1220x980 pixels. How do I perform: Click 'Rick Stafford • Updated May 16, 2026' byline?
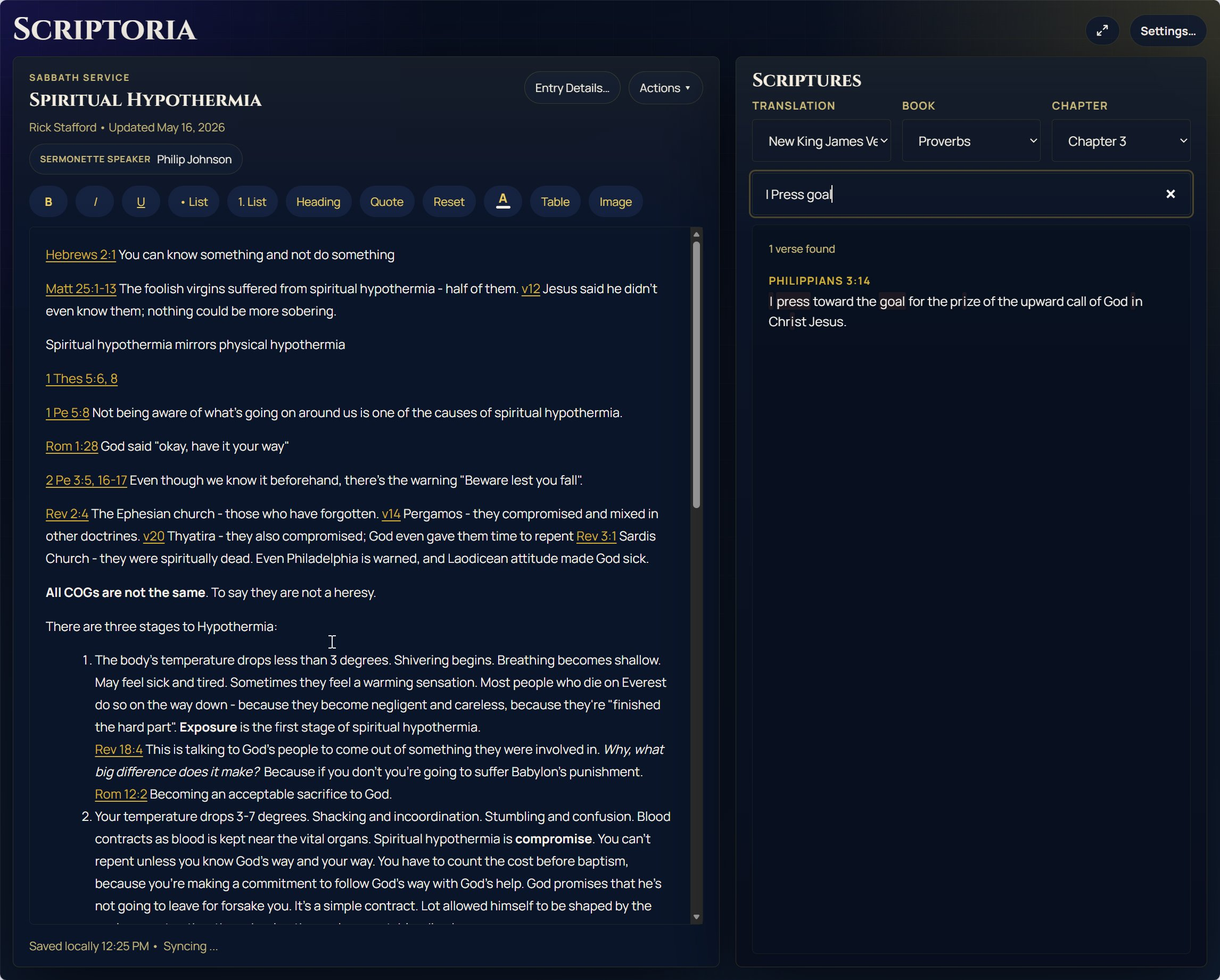pyautogui.click(x=127, y=127)
